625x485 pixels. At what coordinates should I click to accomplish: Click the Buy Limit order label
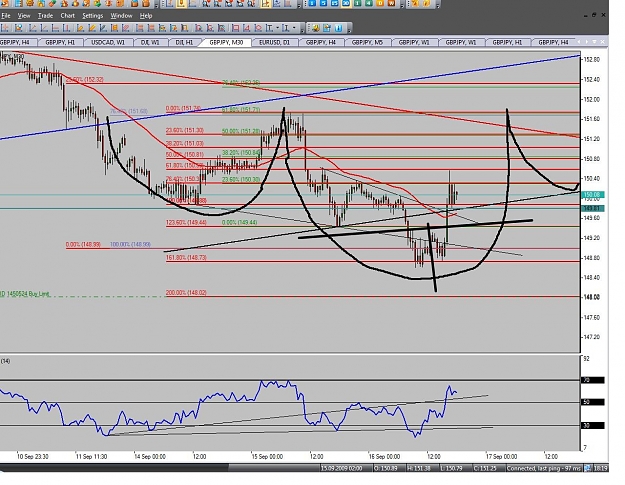pos(25,294)
